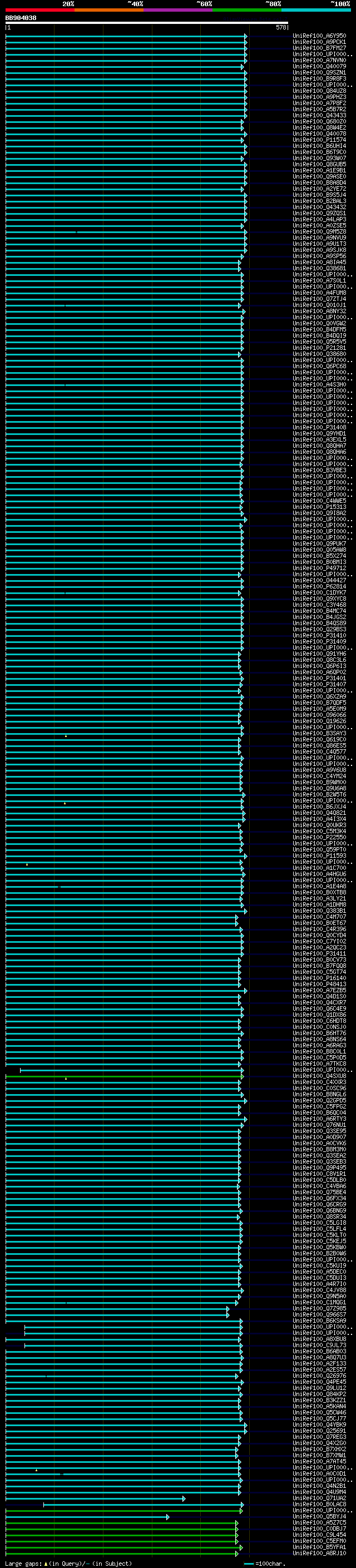Open hit UniRef100_Q9SZN1

(319, 72)
